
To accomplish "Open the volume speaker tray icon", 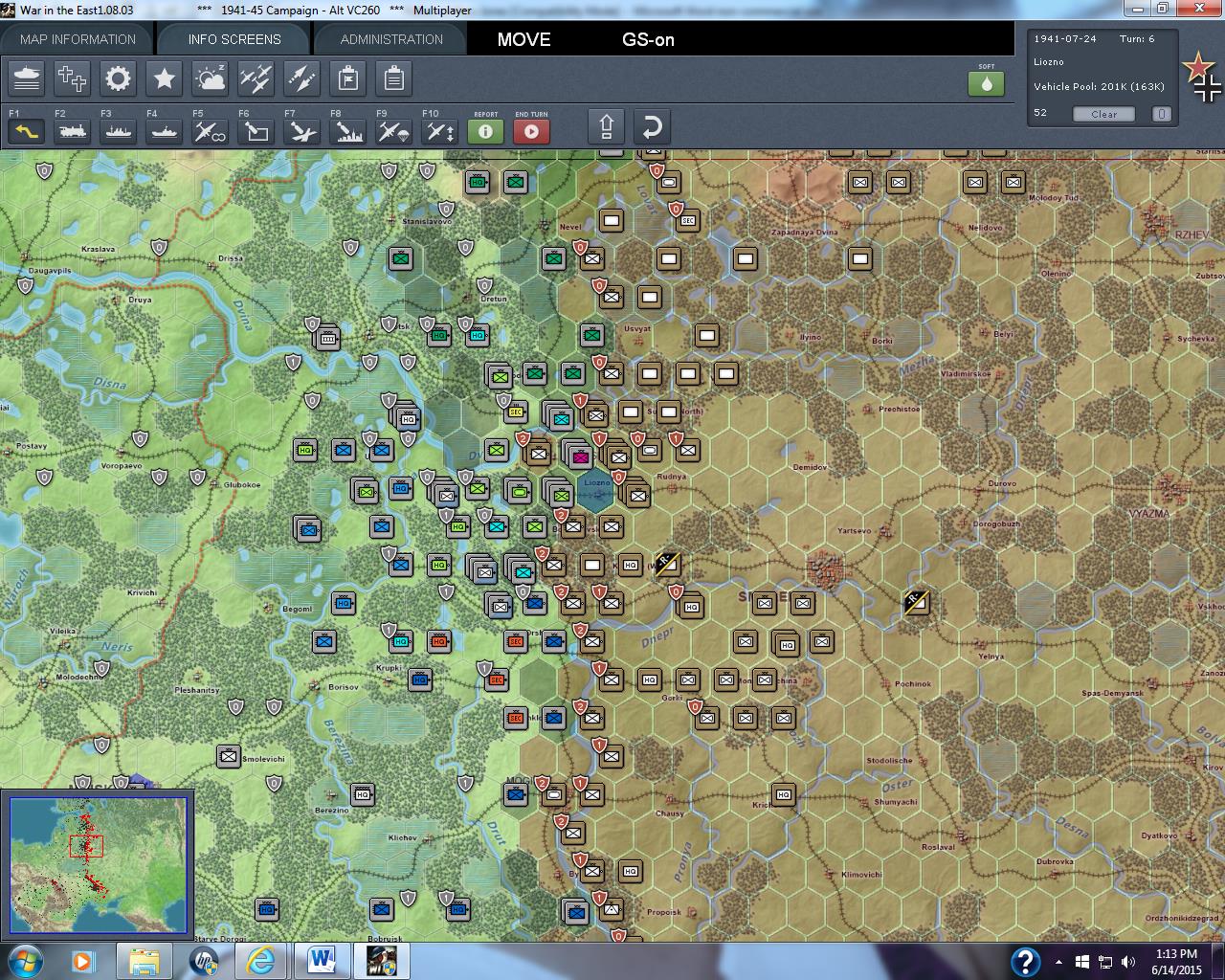I will [1128, 962].
